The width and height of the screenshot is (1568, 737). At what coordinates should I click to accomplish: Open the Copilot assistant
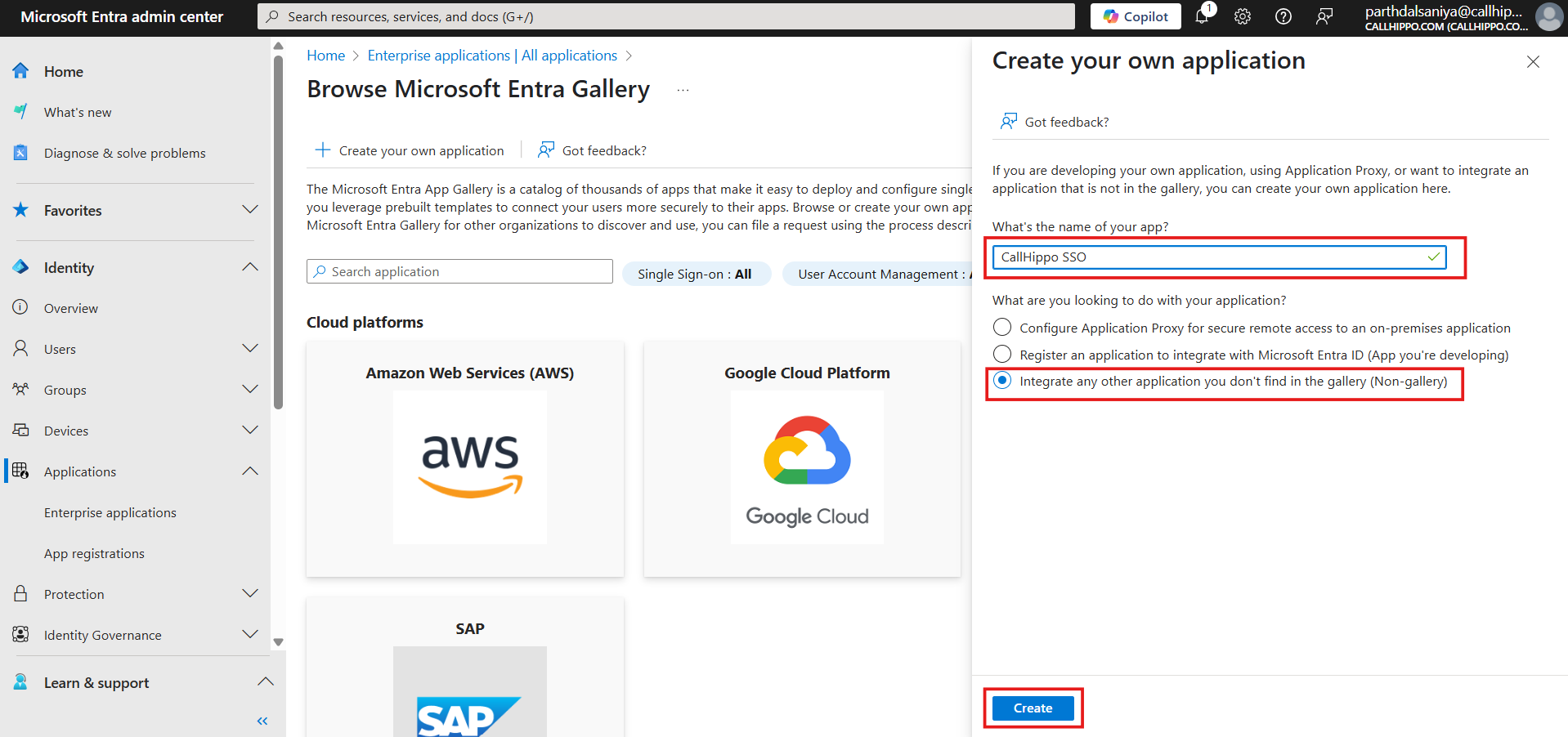tap(1136, 16)
